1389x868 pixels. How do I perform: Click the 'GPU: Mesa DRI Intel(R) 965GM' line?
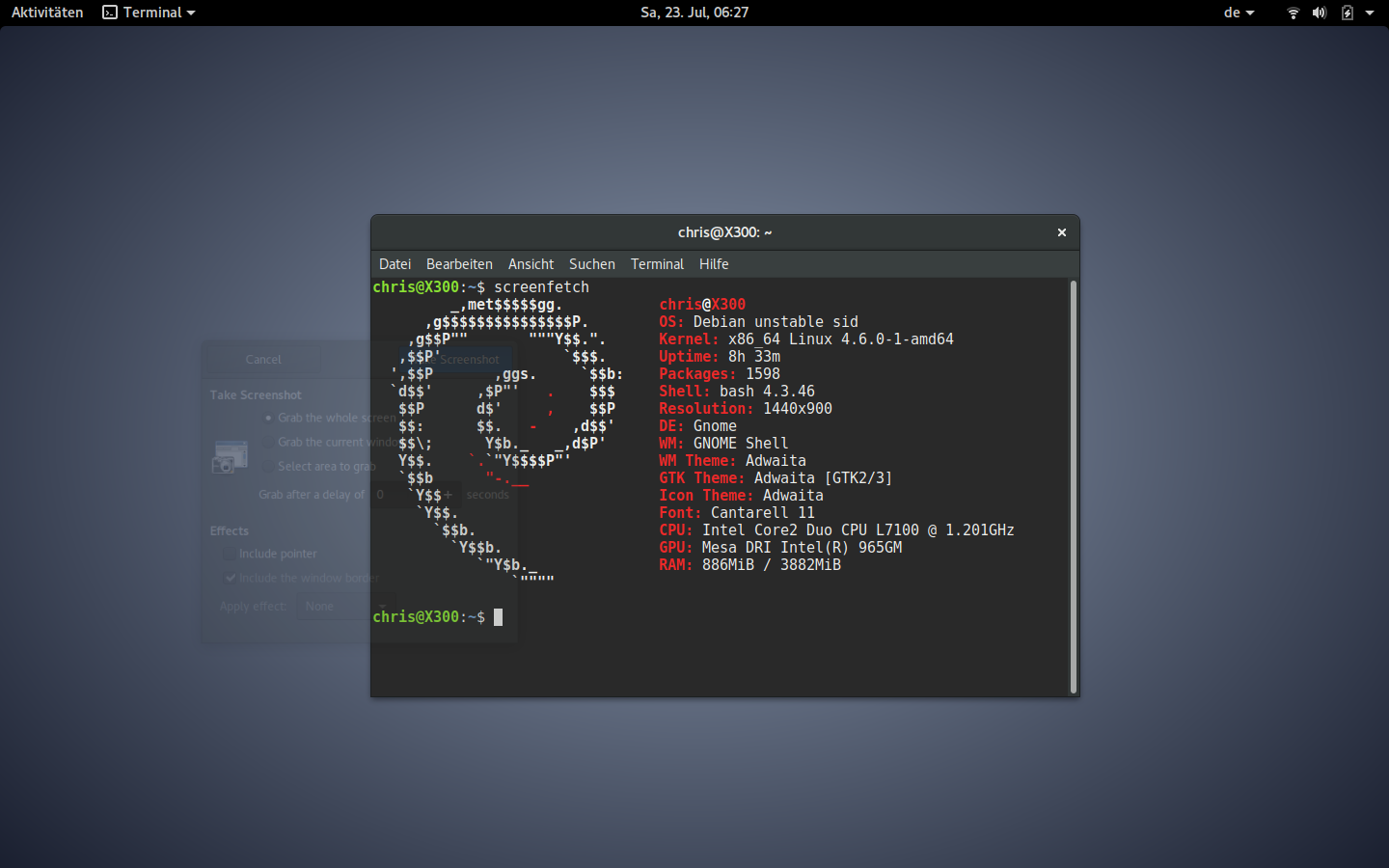point(780,548)
